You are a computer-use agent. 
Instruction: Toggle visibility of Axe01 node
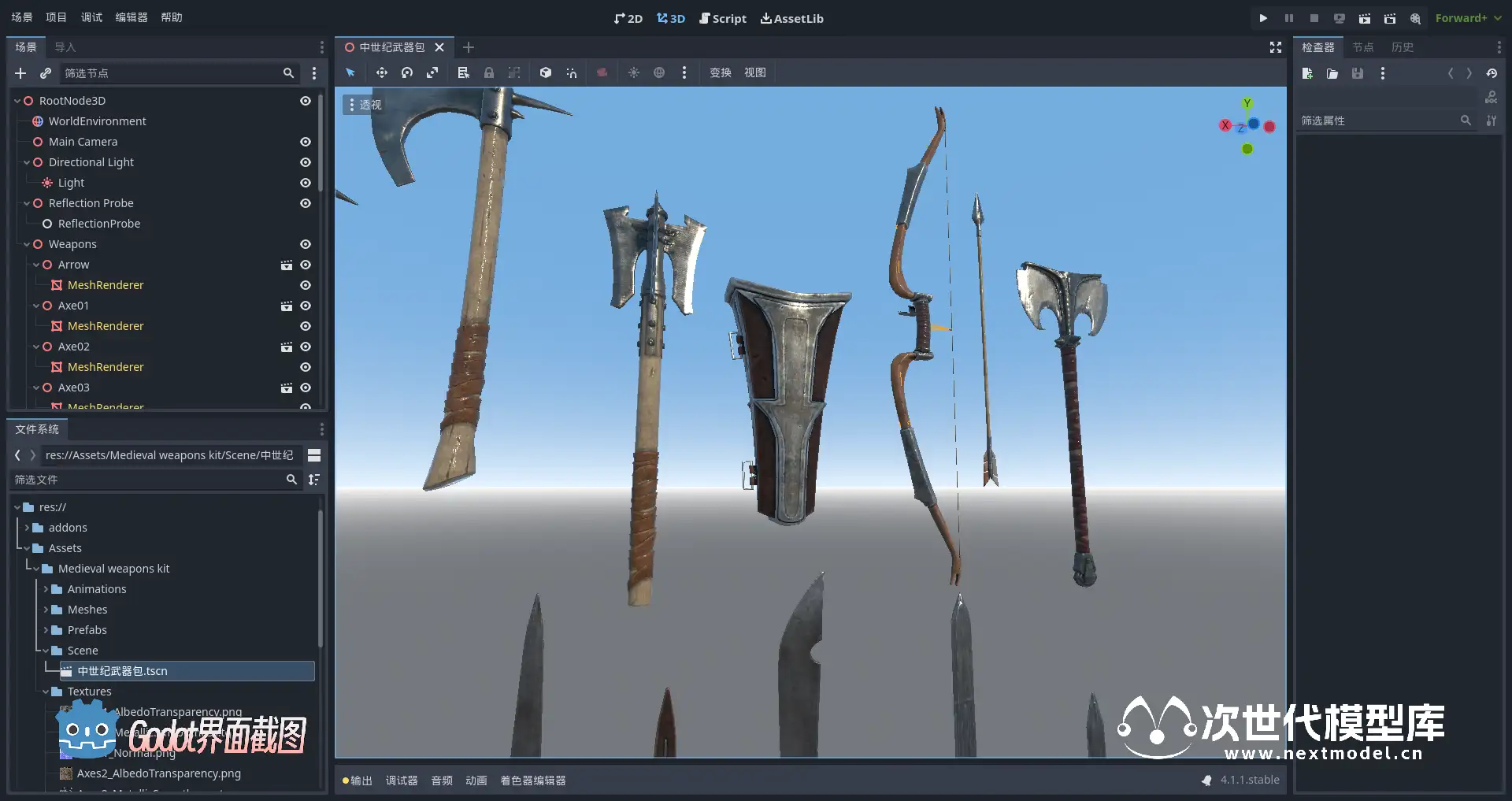[306, 306]
